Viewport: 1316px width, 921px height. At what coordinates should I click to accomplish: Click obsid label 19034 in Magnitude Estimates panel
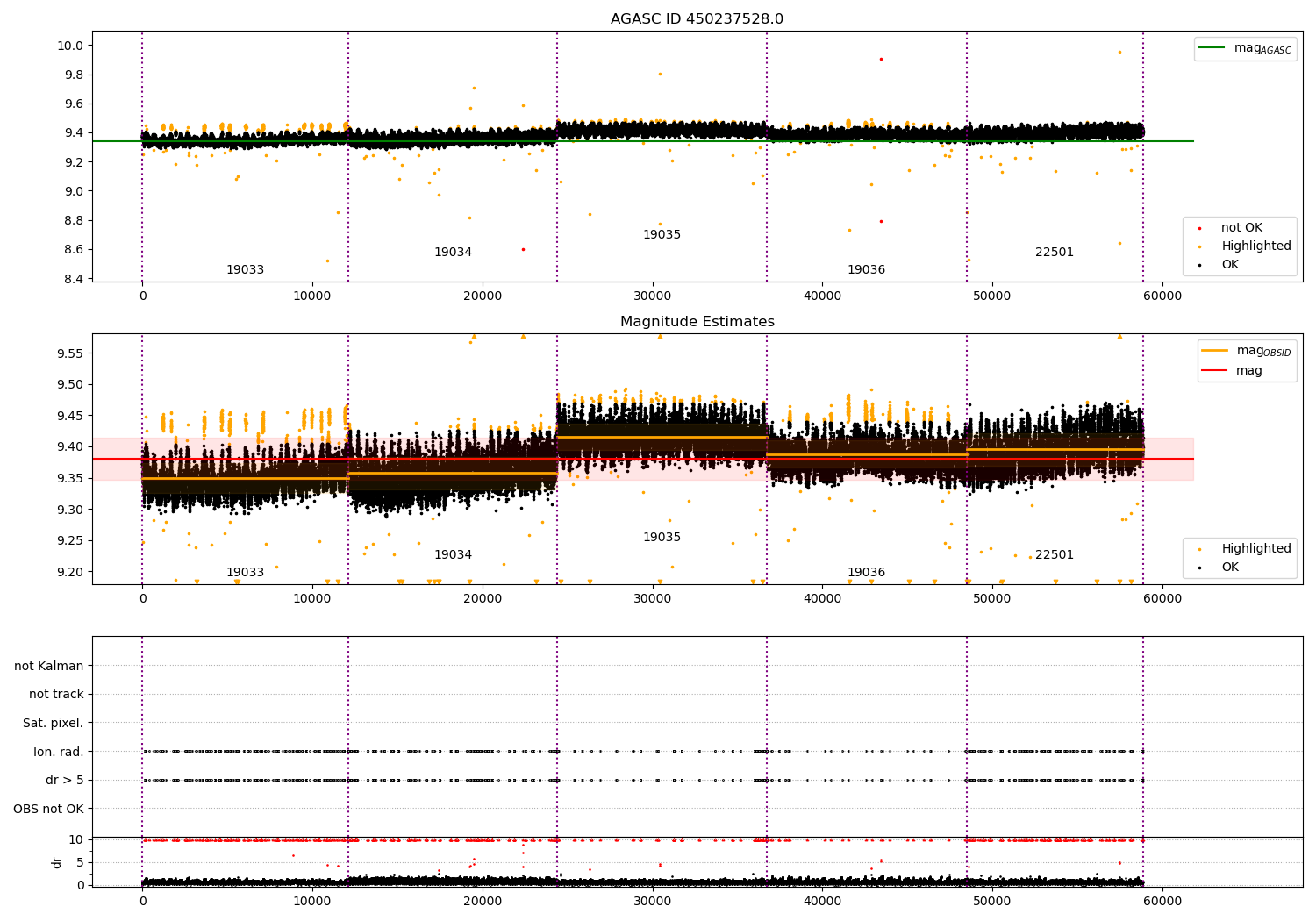coord(453,555)
